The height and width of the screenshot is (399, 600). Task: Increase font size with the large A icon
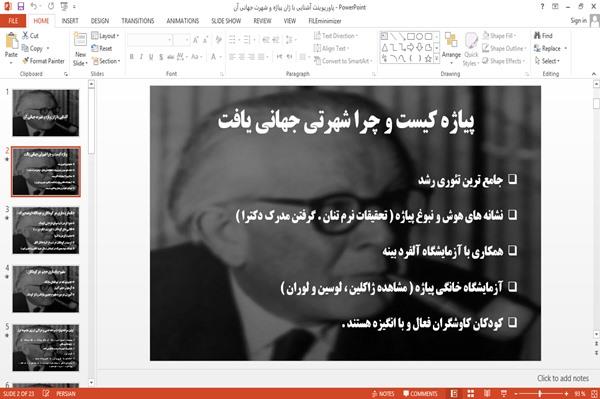[x=196, y=40]
